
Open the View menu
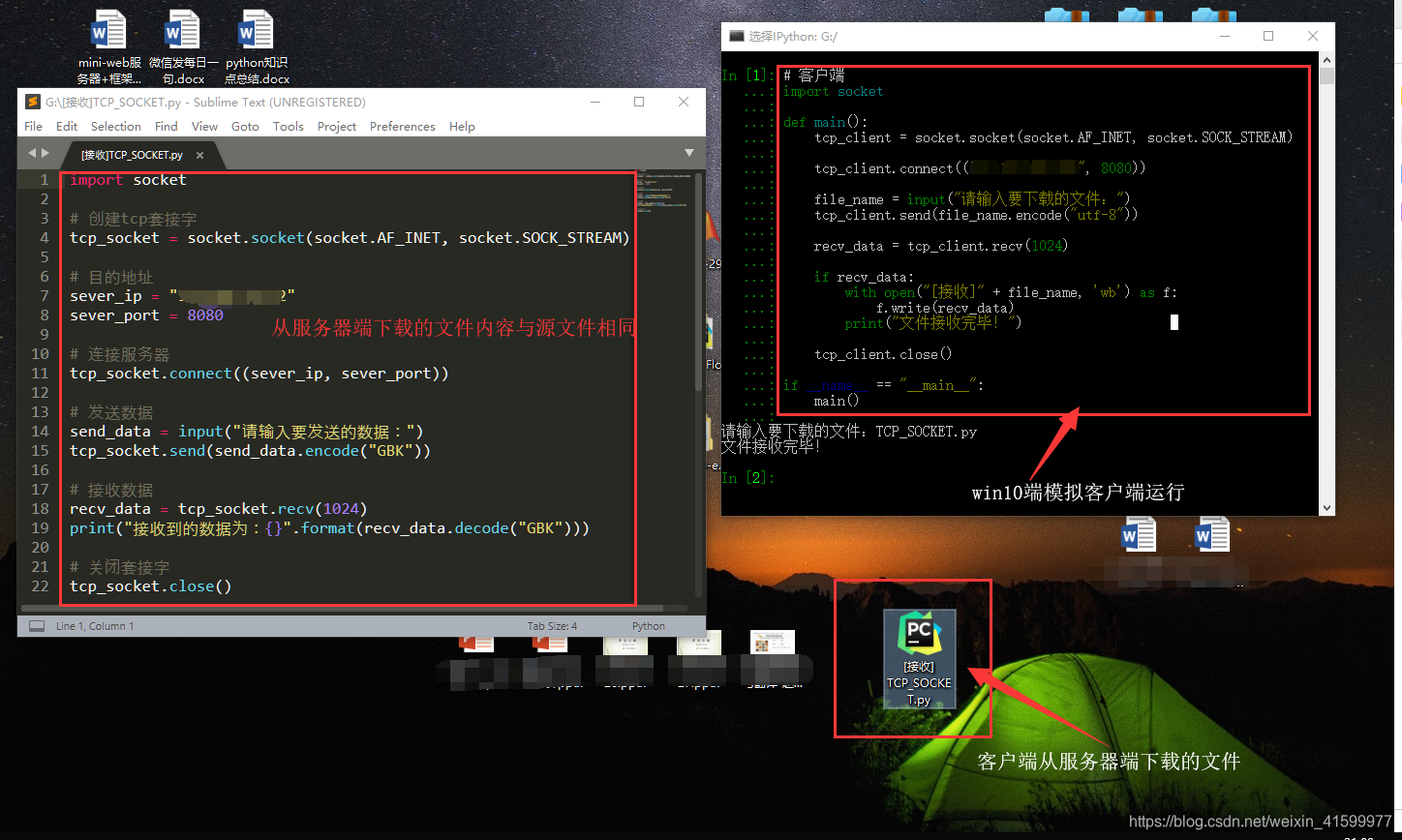pos(204,126)
